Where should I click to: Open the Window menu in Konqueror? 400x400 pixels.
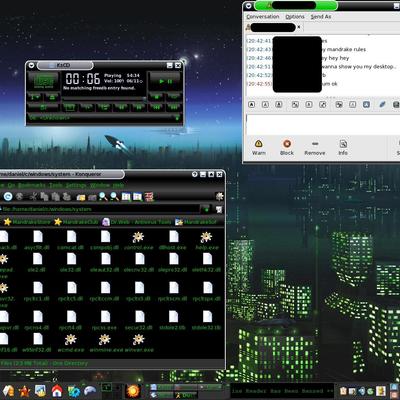100,185
